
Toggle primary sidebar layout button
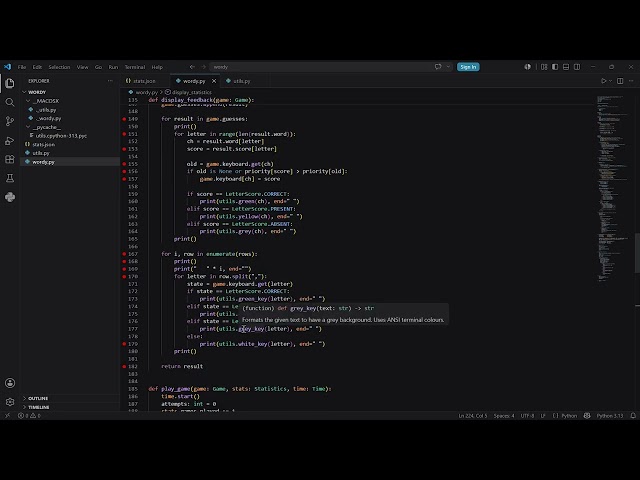pos(555,67)
